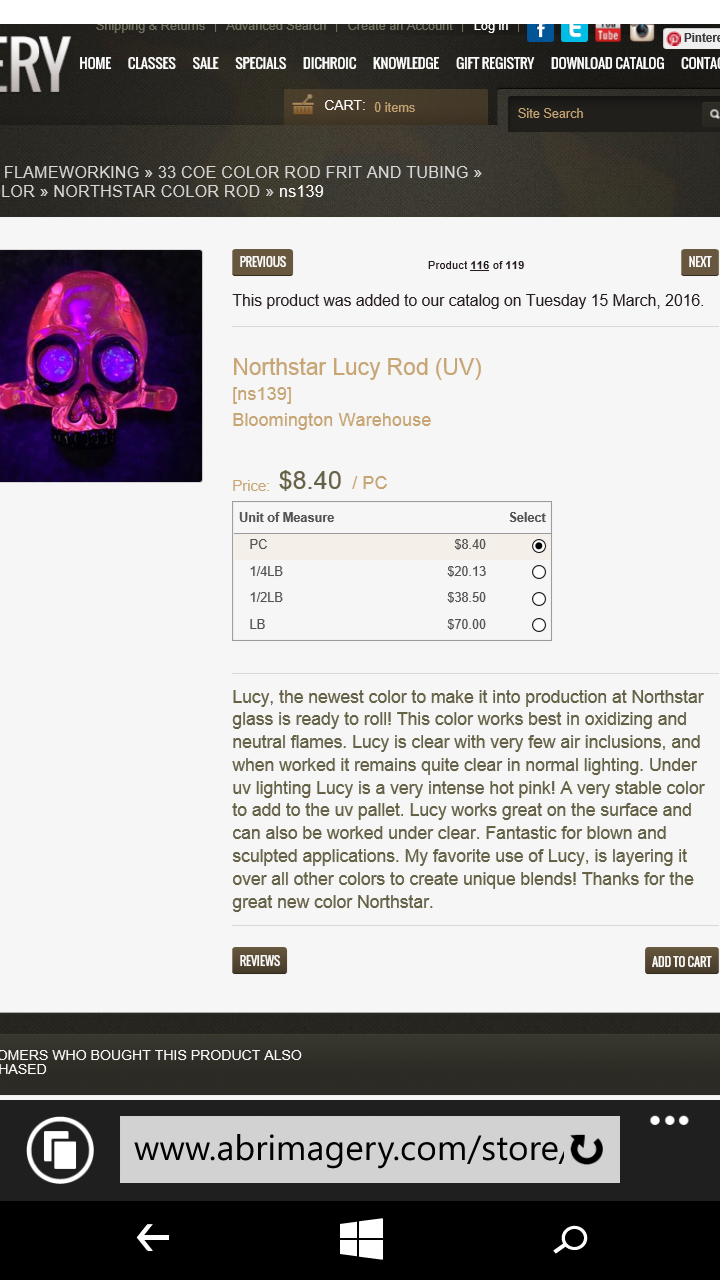Select the 1/4LB unit option

click(539, 572)
